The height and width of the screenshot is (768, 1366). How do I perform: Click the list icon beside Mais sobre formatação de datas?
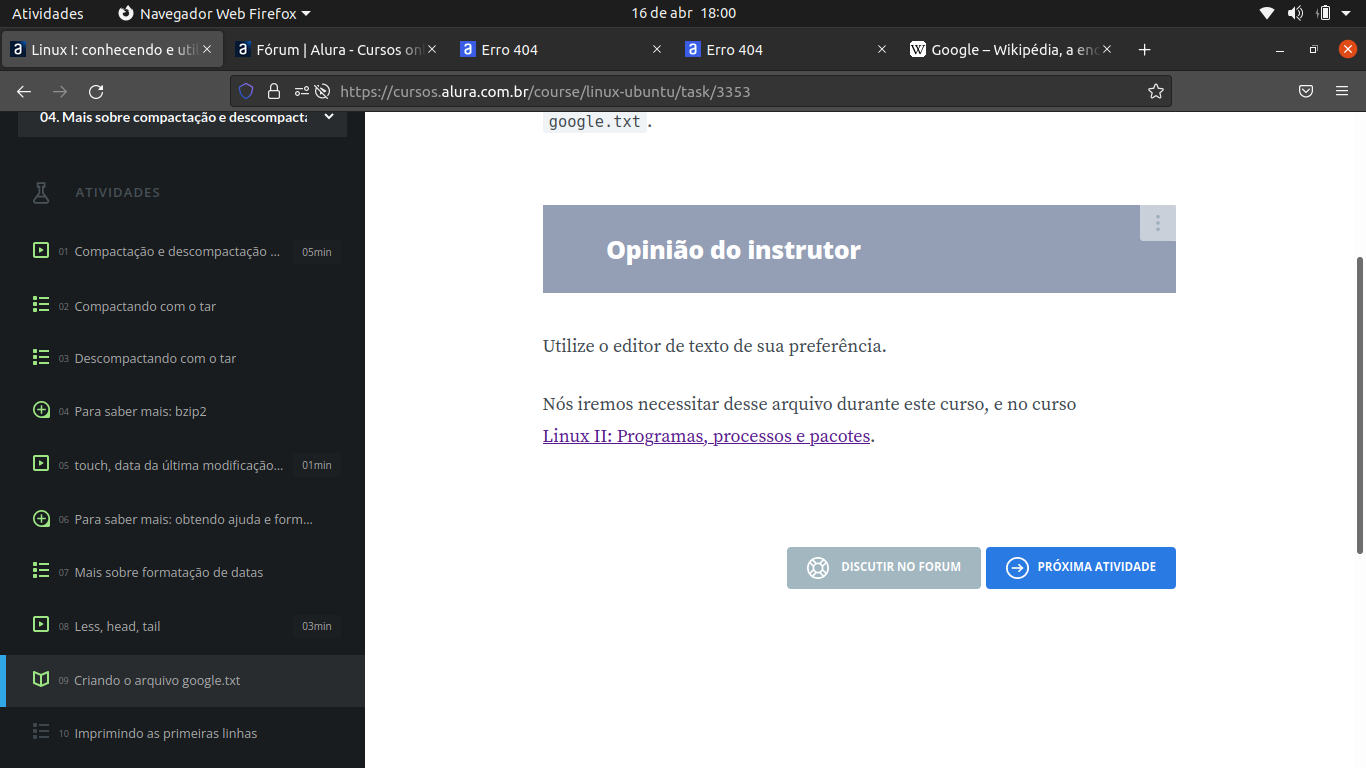pos(41,571)
